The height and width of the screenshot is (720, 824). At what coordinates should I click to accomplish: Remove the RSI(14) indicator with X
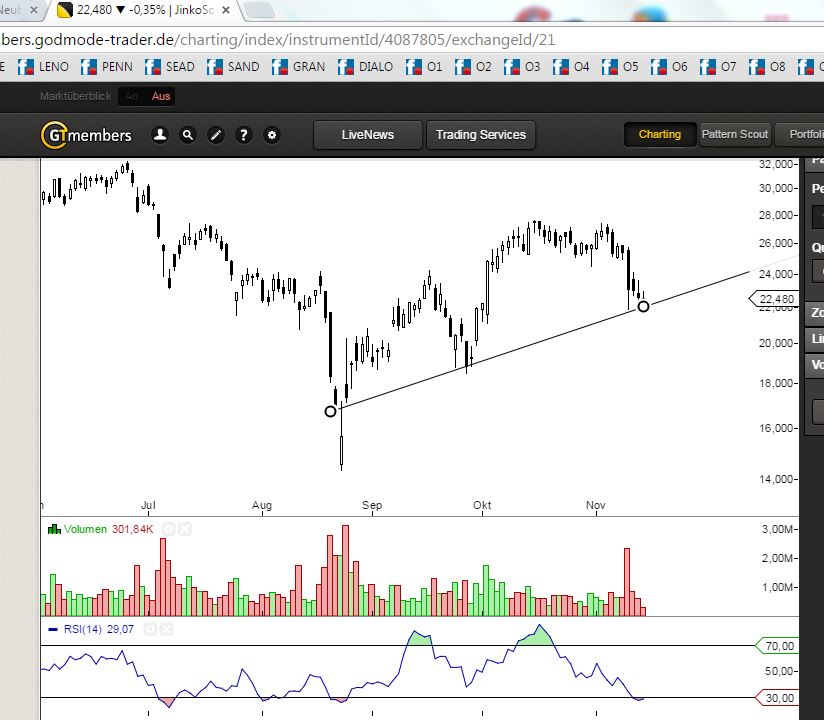tap(166, 629)
